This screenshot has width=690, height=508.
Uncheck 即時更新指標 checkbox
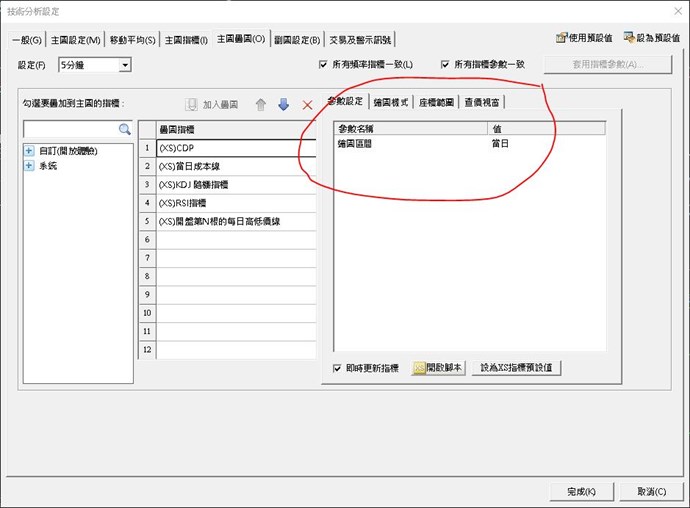coord(338,368)
